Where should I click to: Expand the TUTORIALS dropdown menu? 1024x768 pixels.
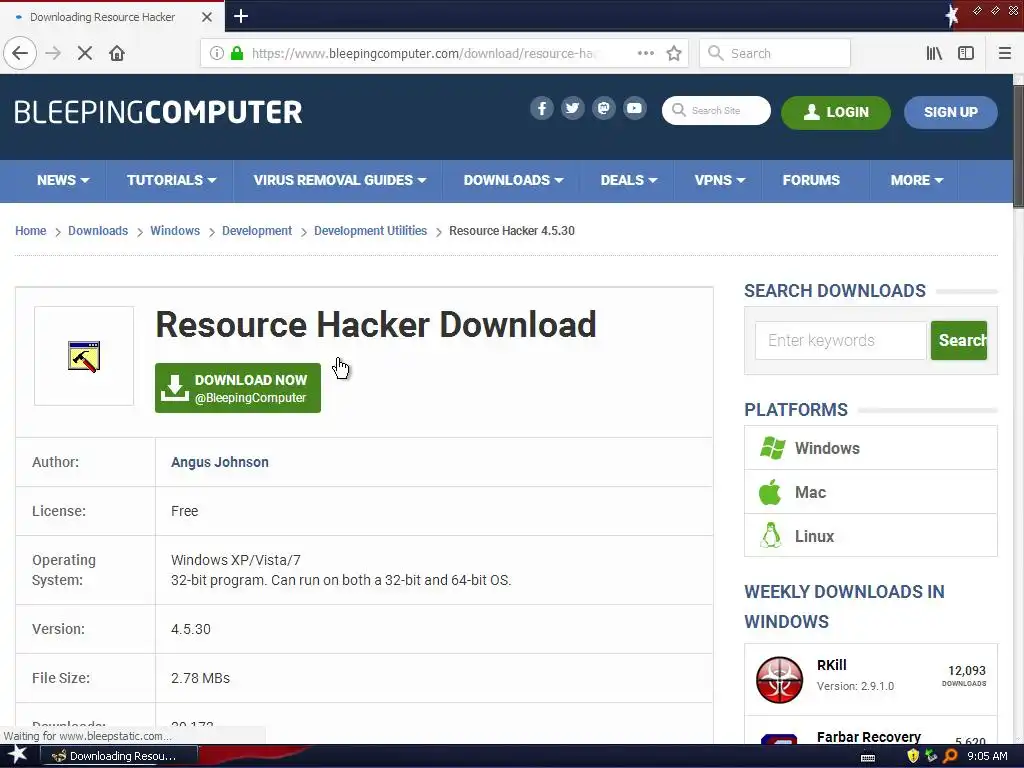pyautogui.click(x=171, y=180)
